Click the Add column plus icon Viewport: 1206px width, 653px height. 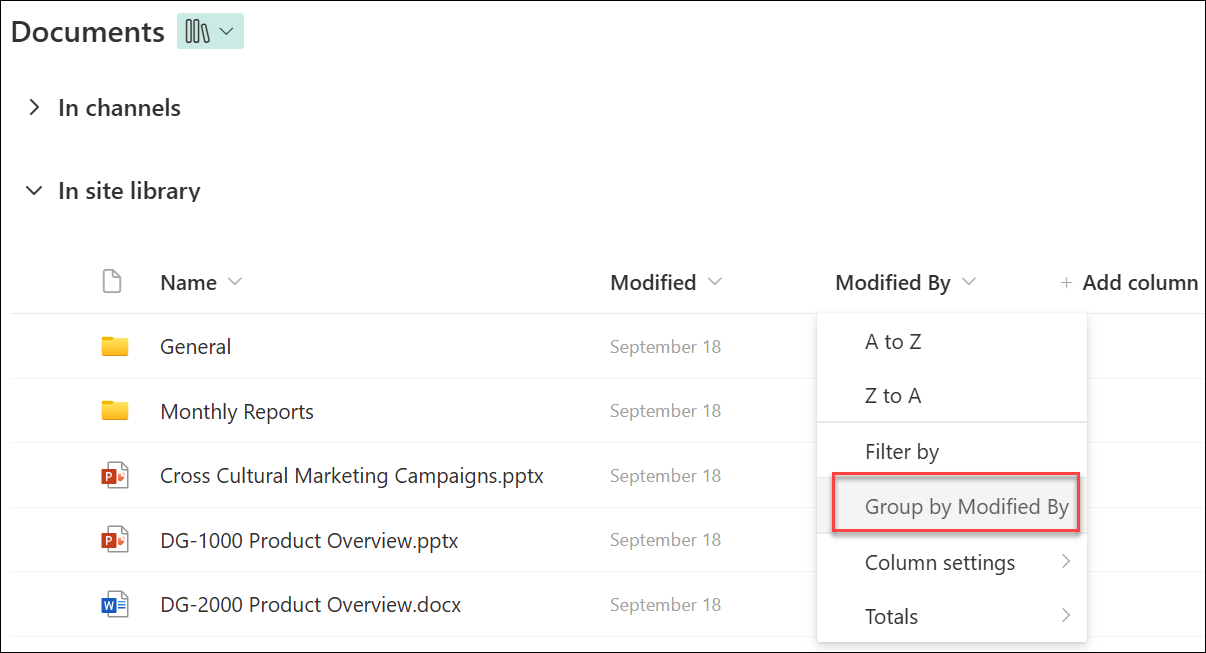1066,282
